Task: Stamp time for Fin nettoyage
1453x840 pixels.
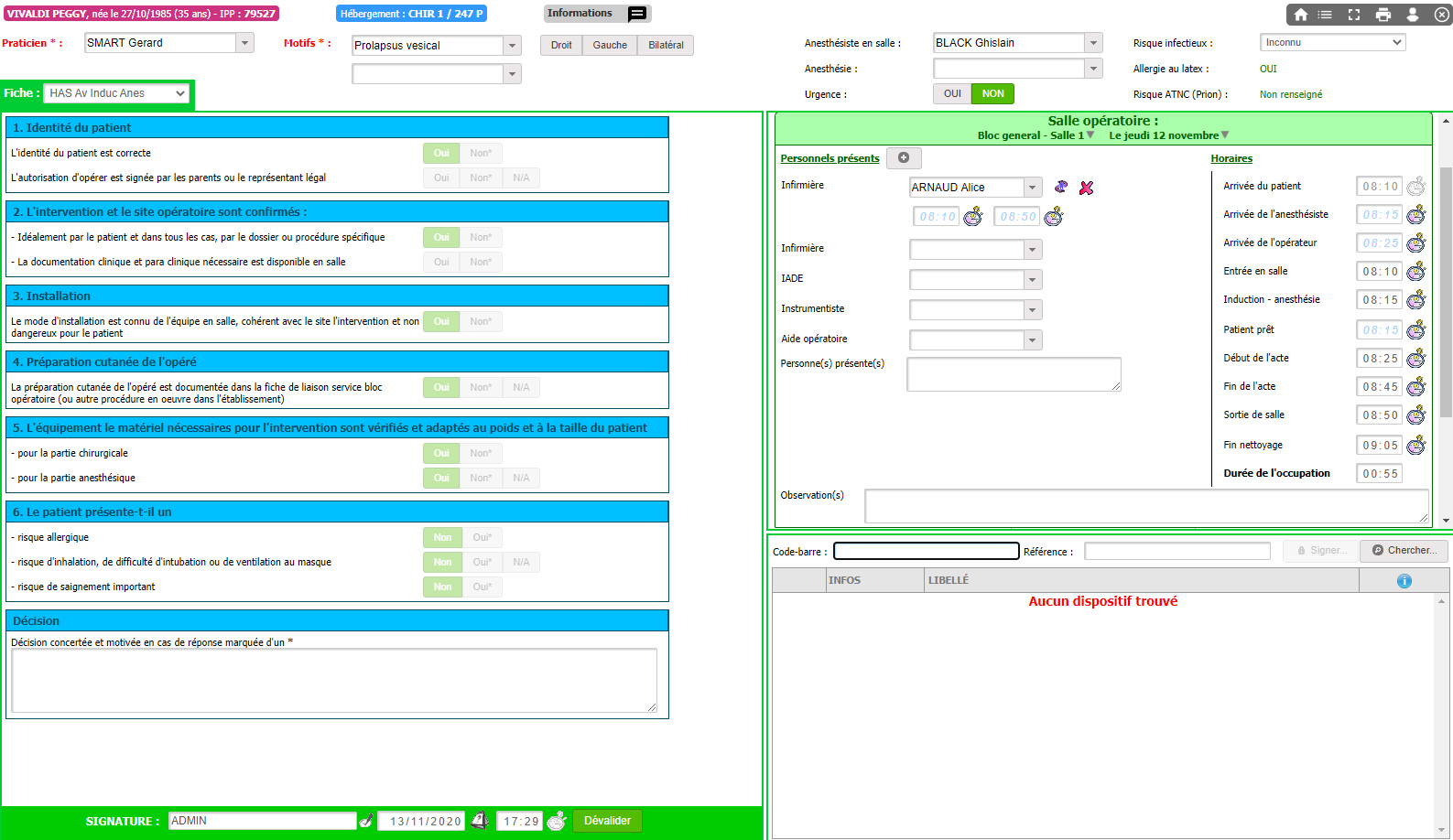Action: coord(1416,445)
